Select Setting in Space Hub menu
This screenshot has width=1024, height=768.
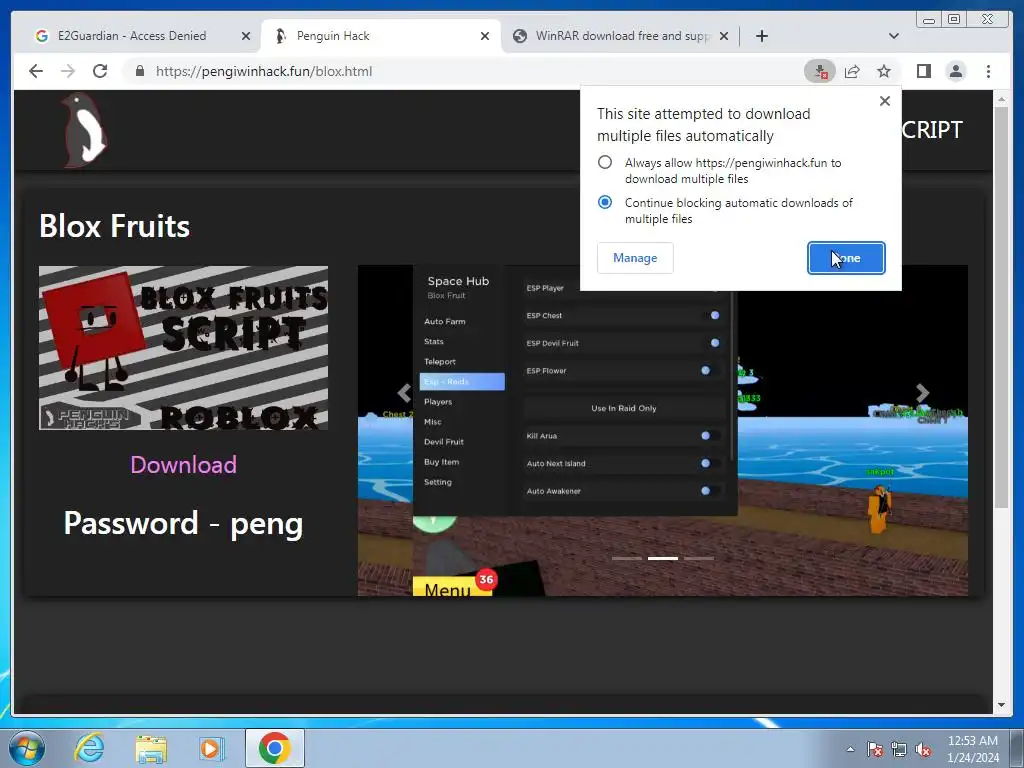[438, 482]
